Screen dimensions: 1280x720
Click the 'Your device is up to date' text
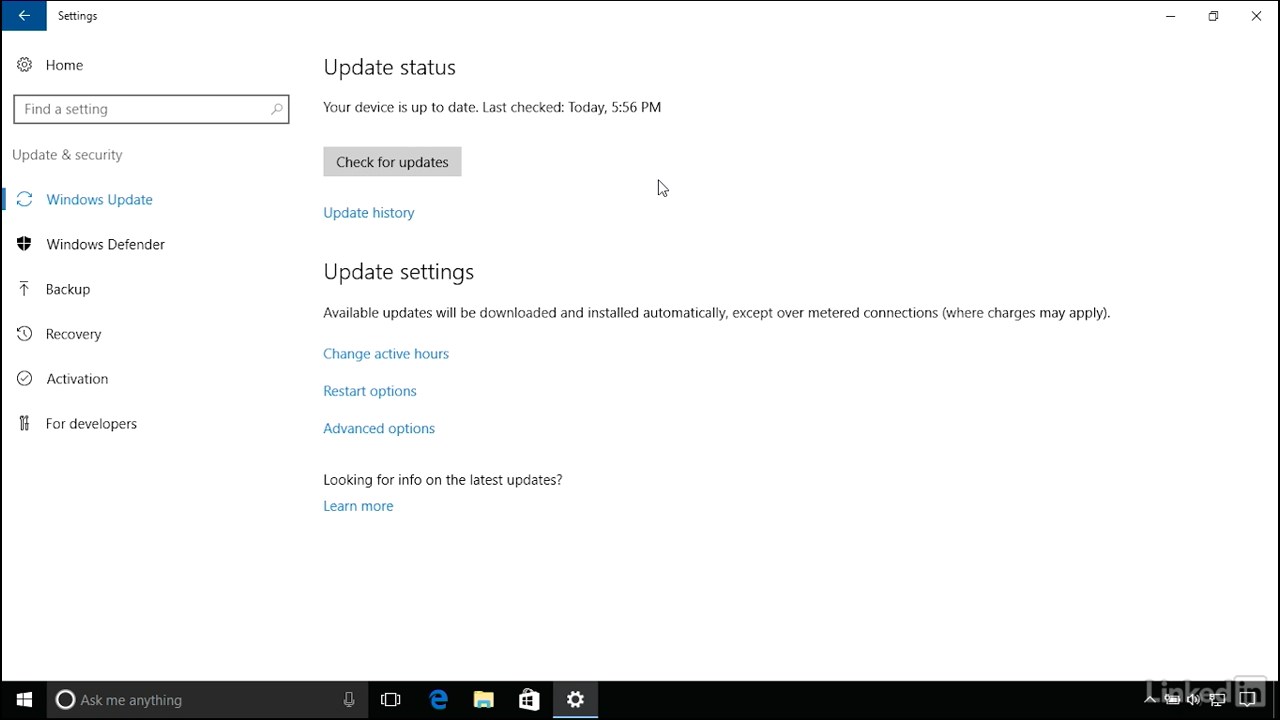coord(400,107)
